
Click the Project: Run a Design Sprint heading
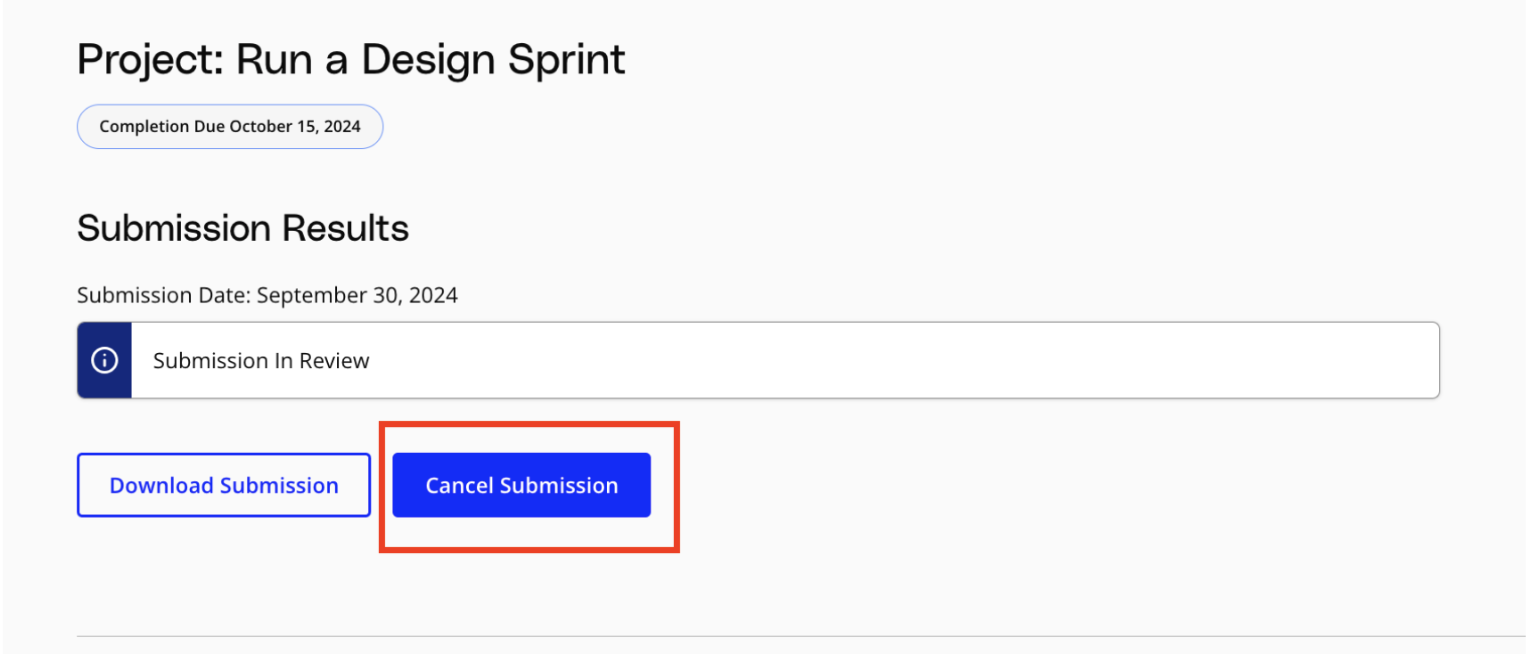tap(351, 60)
